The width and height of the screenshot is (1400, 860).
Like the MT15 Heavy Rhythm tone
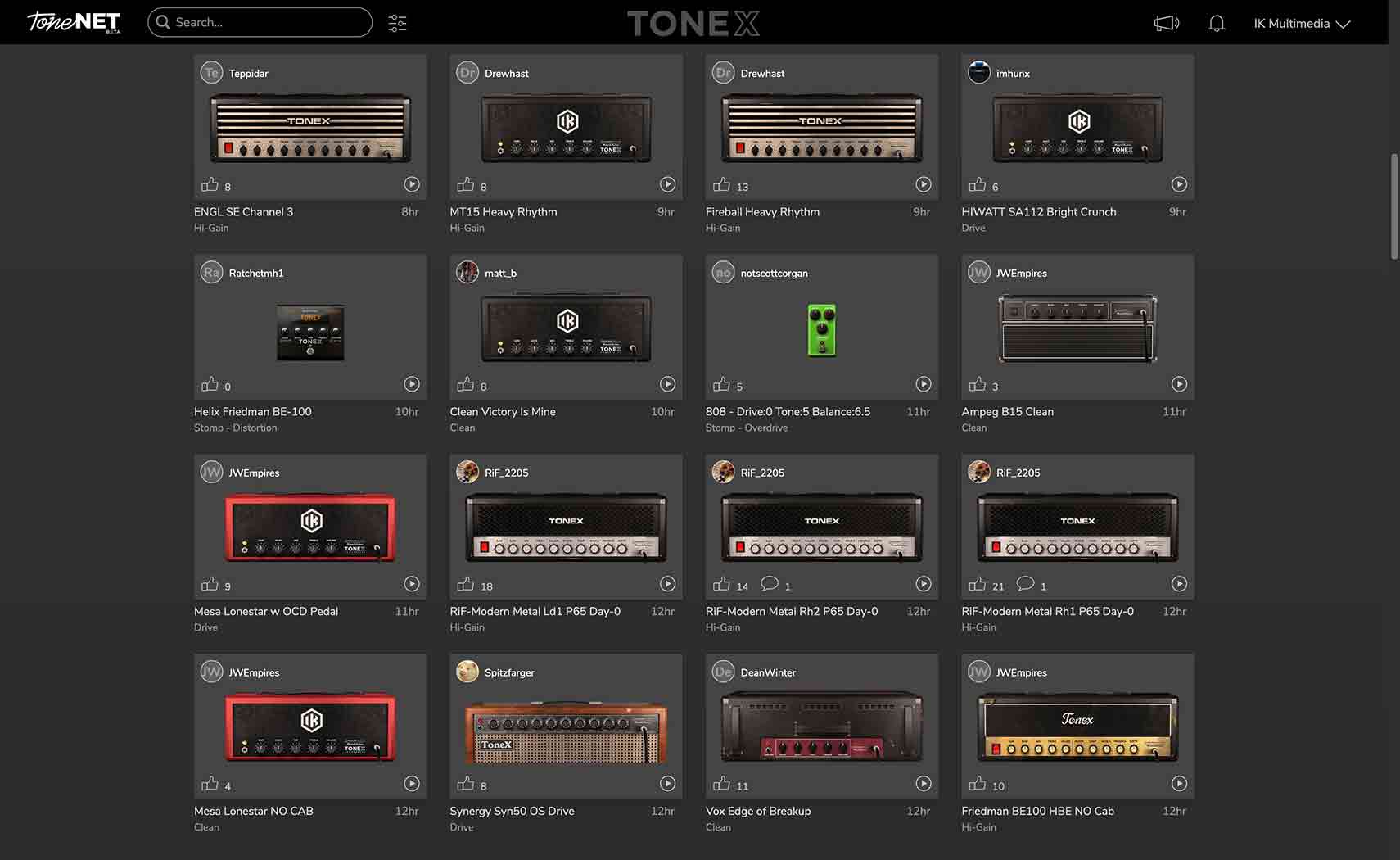pyautogui.click(x=466, y=184)
